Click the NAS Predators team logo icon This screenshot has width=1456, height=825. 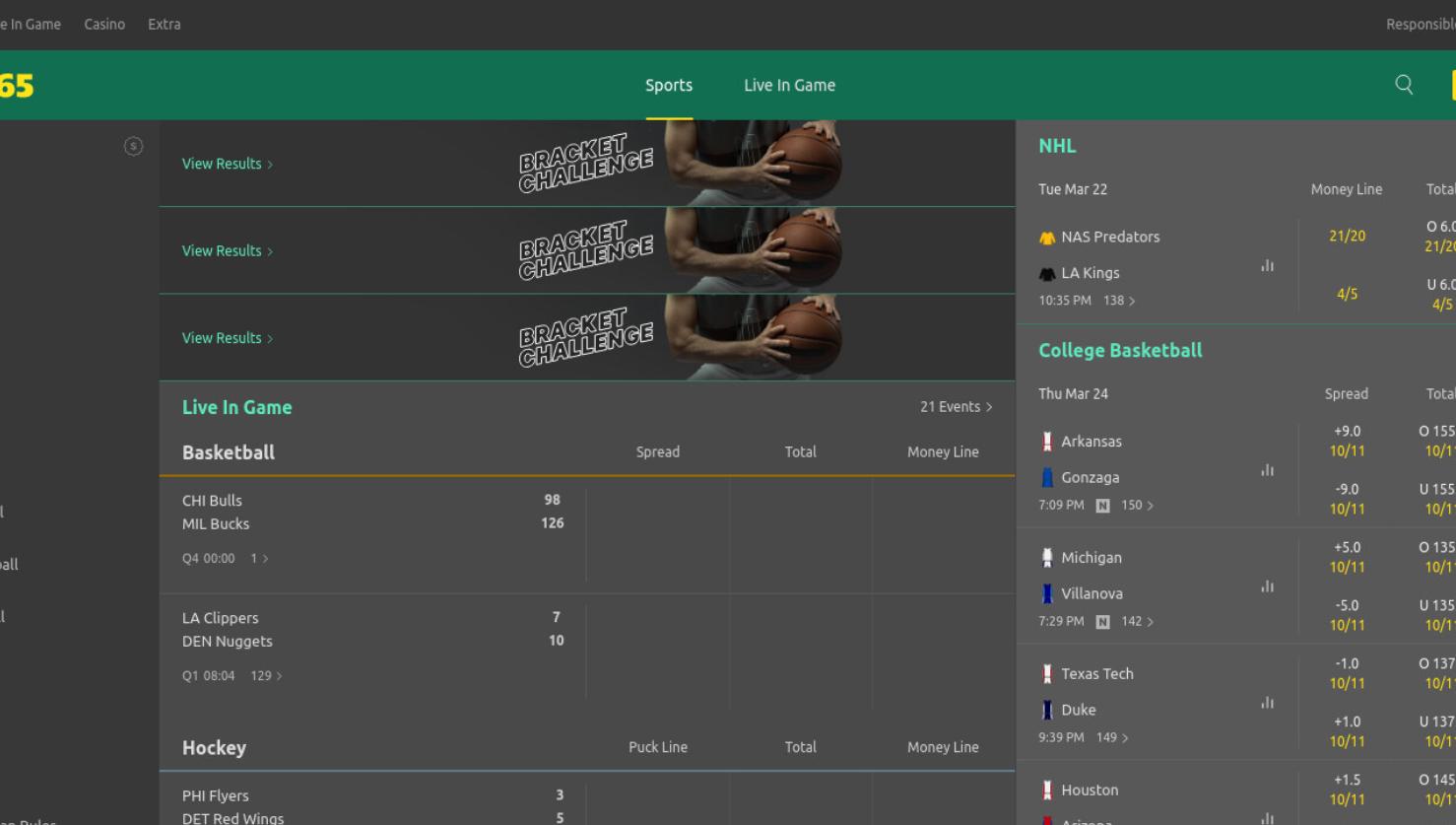[1047, 238]
